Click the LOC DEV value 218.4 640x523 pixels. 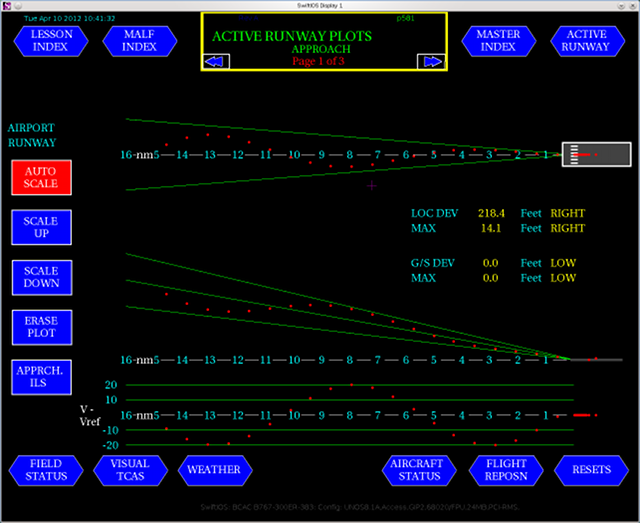491,213
